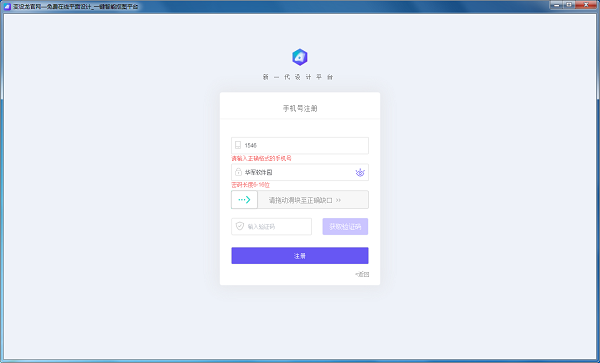Click the slogan text under the logo

[x=298, y=77]
